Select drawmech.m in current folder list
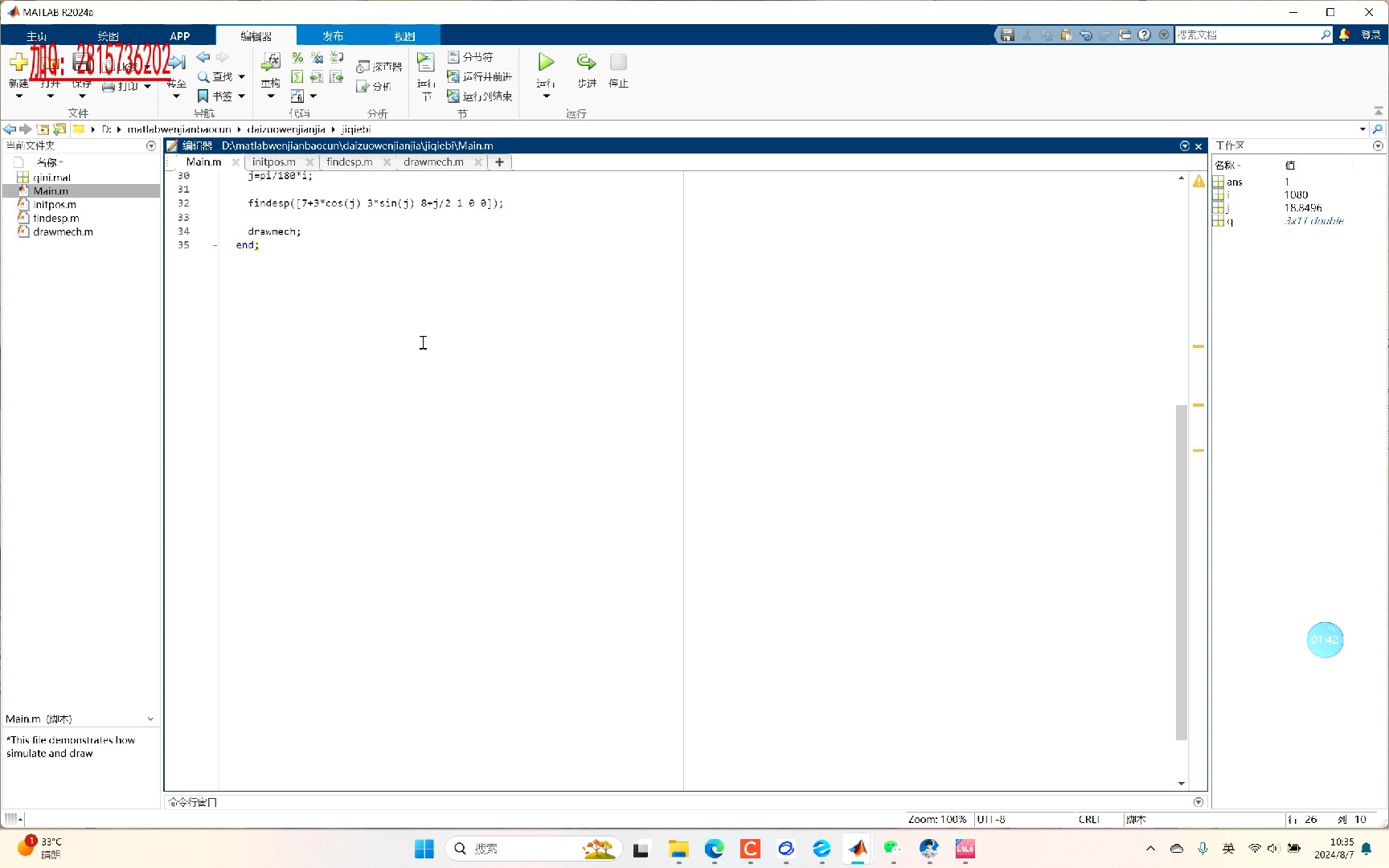Image resolution: width=1389 pixels, height=868 pixels. coord(63,232)
